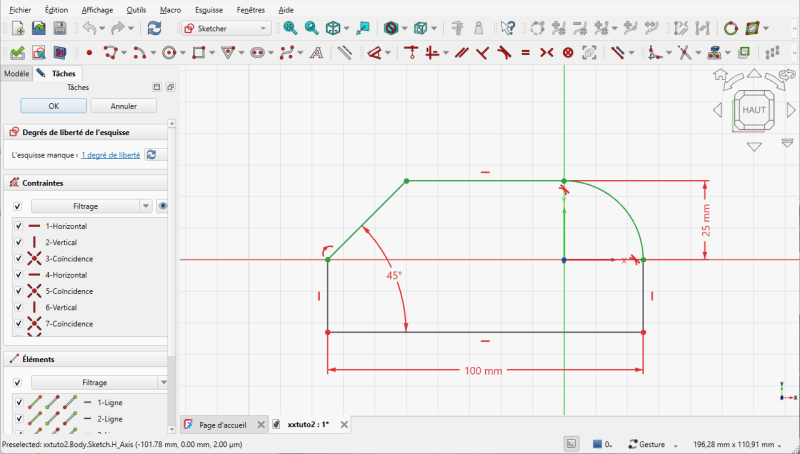800x454 pixels.
Task: Toggle construction geometry mode
Action: tap(344, 53)
